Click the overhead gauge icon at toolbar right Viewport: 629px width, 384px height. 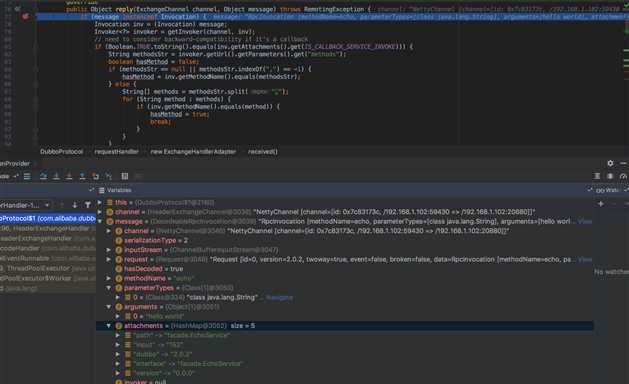click(623, 176)
